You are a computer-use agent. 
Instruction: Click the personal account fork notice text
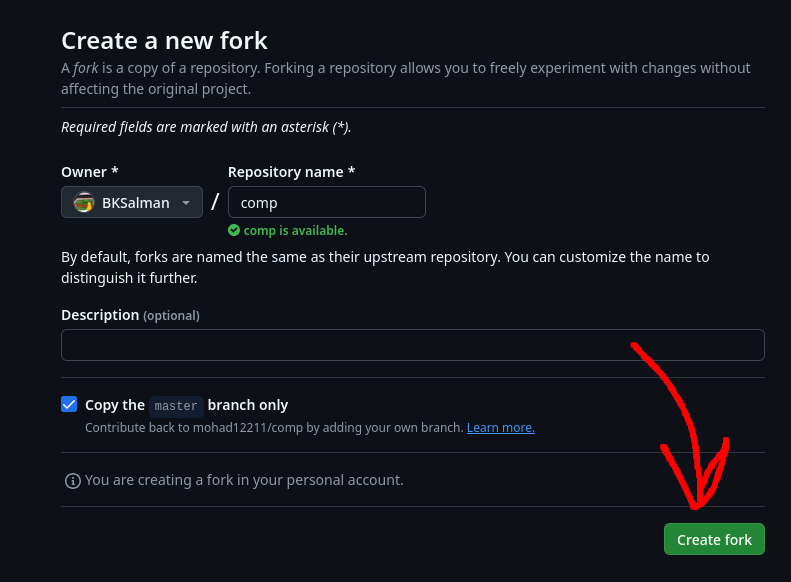[244, 480]
